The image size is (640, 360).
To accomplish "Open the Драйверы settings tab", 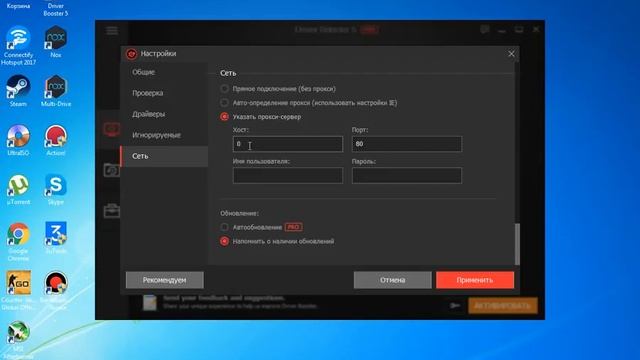I will tap(164, 114).
